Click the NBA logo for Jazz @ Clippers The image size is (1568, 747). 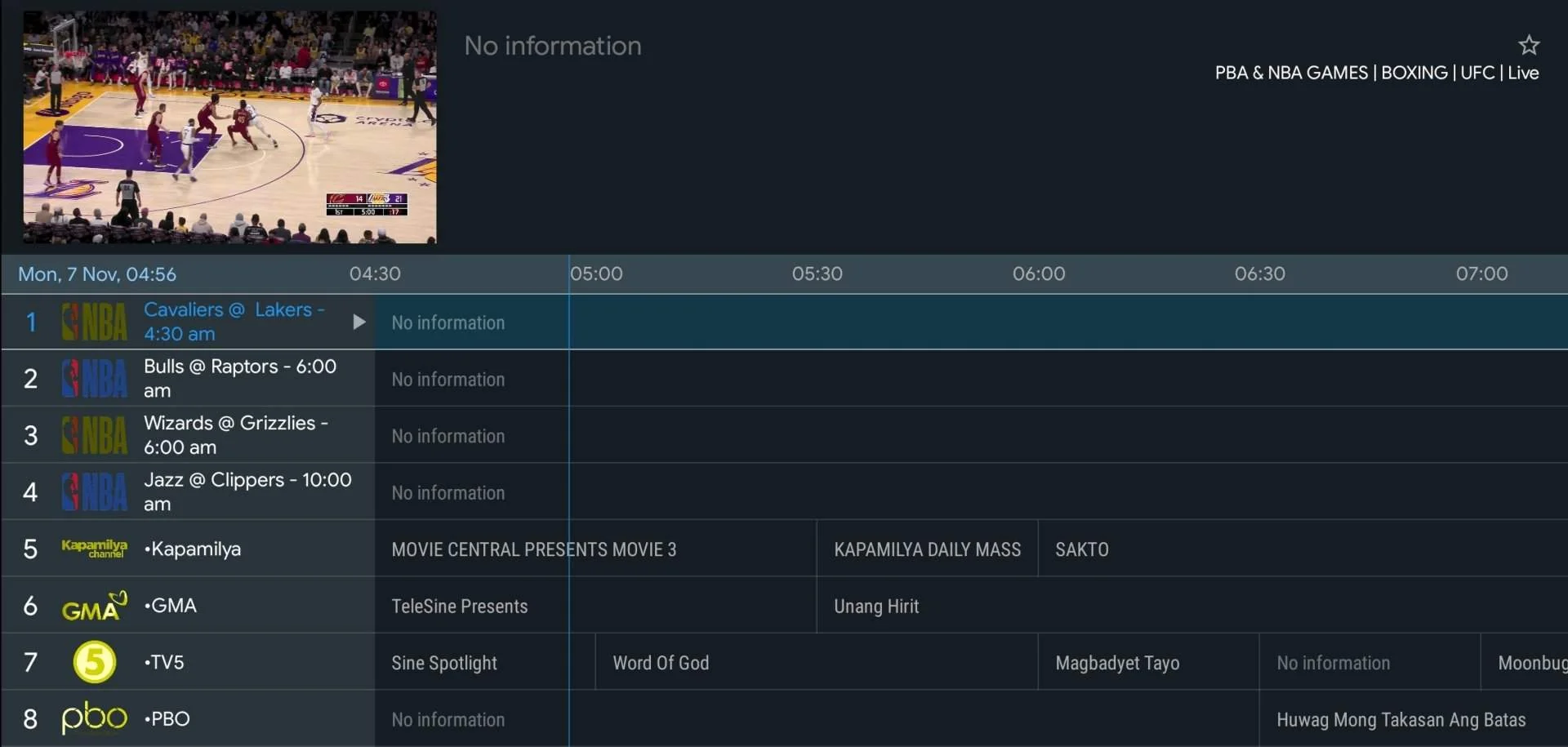pyautogui.click(x=95, y=492)
